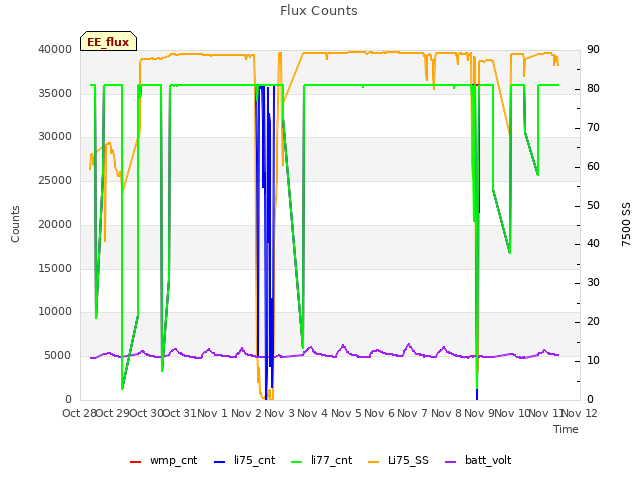Click the 50 right axis tick label
Viewport: 640px width, 480px height.
coord(593,206)
